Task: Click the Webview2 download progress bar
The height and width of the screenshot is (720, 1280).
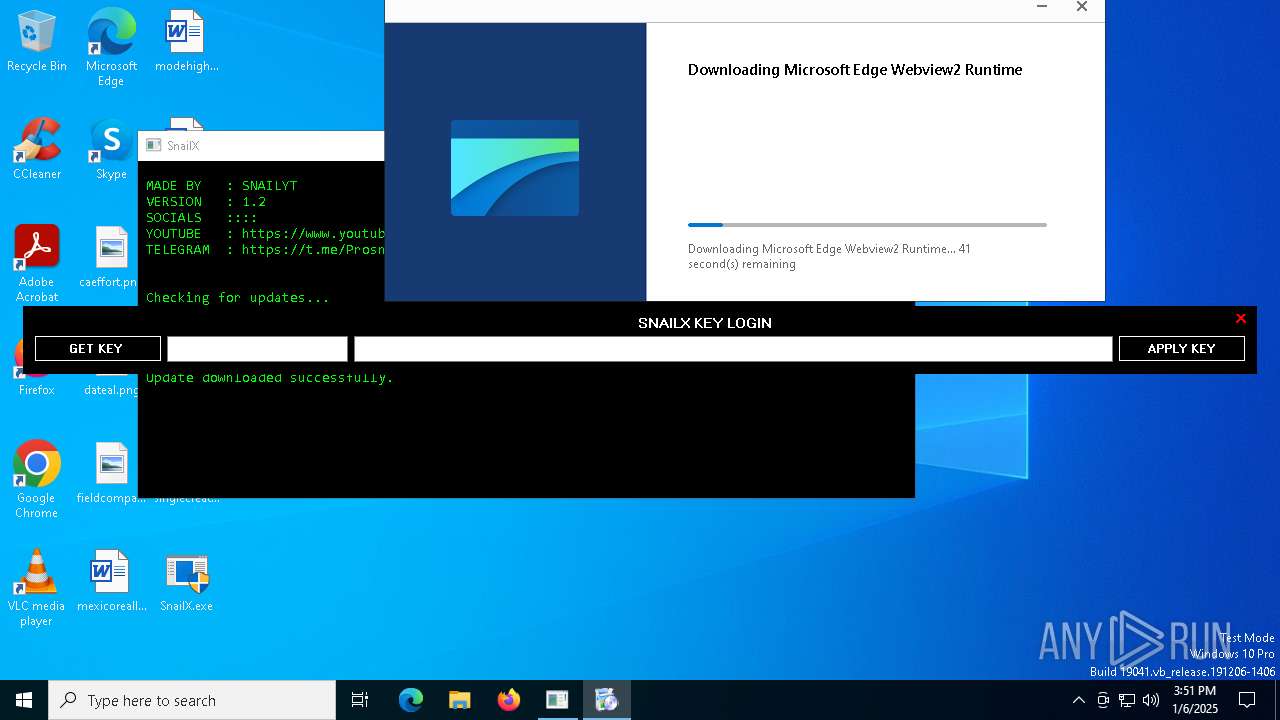Action: (x=867, y=225)
